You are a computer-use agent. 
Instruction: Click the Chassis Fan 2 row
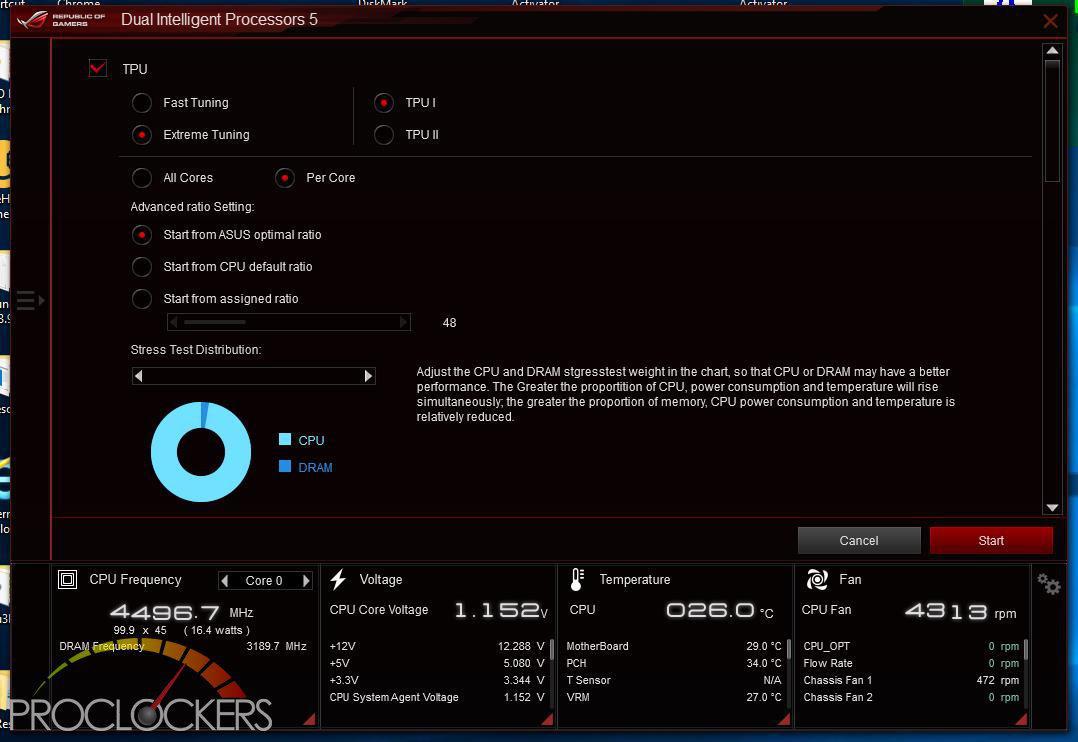(911, 697)
